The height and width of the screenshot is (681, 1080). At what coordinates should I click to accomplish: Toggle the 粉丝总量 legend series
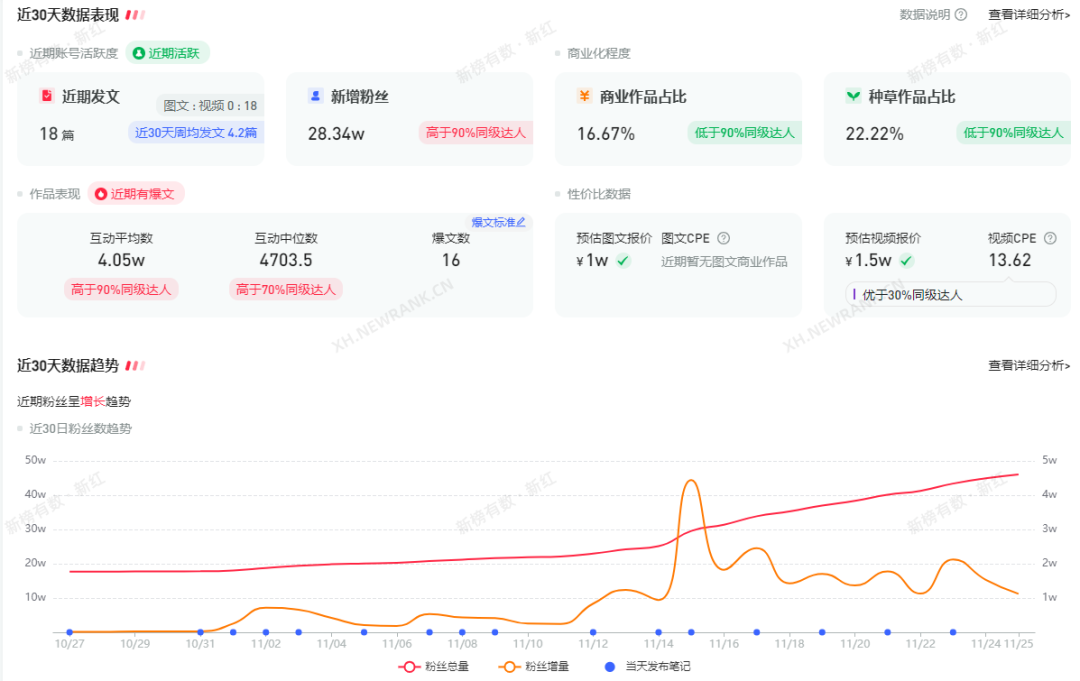434,666
